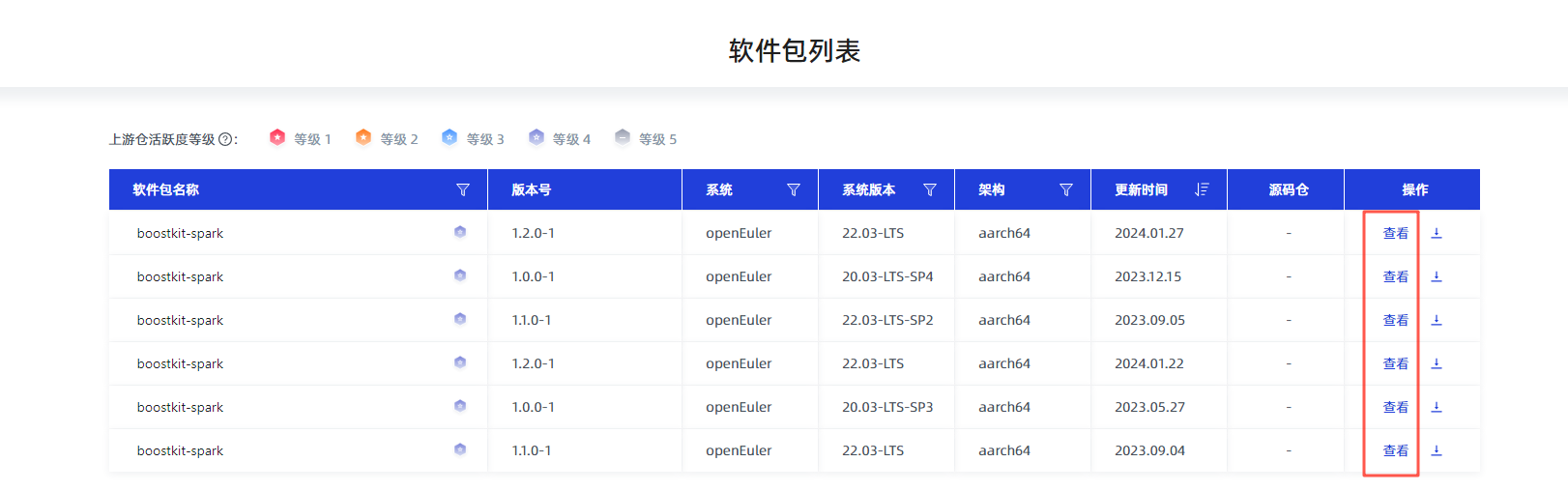The height and width of the screenshot is (491, 1568).
Task: Click the 20.03-LTS-SP3 system version cell
Action: [x=887, y=407]
